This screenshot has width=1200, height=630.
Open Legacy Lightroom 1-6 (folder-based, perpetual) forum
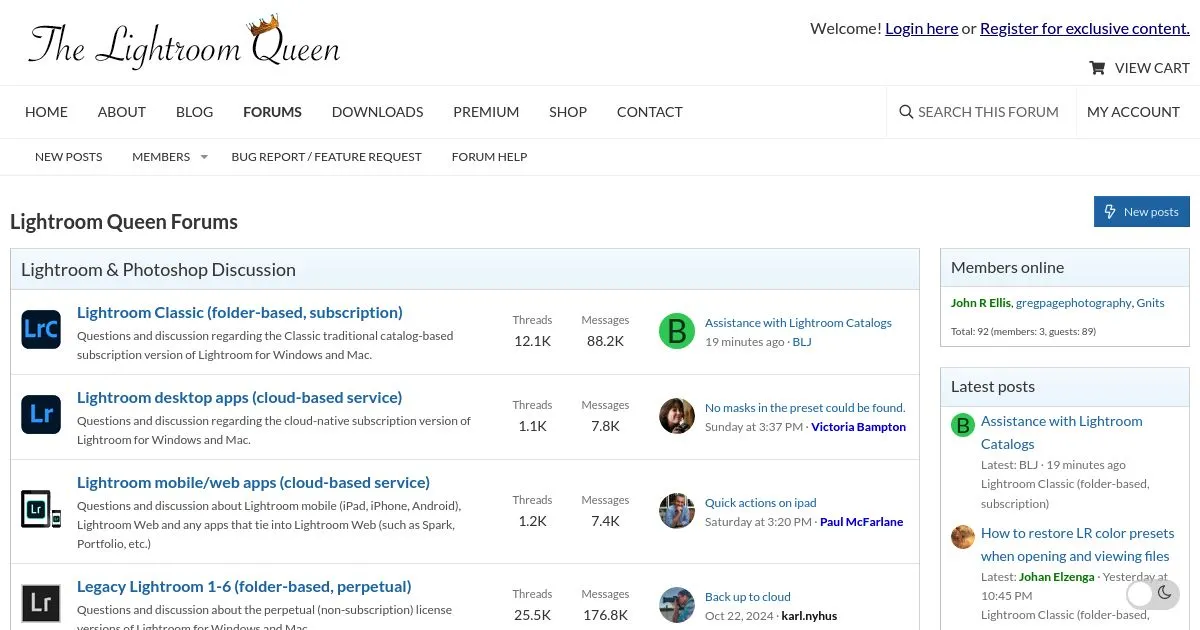click(244, 586)
